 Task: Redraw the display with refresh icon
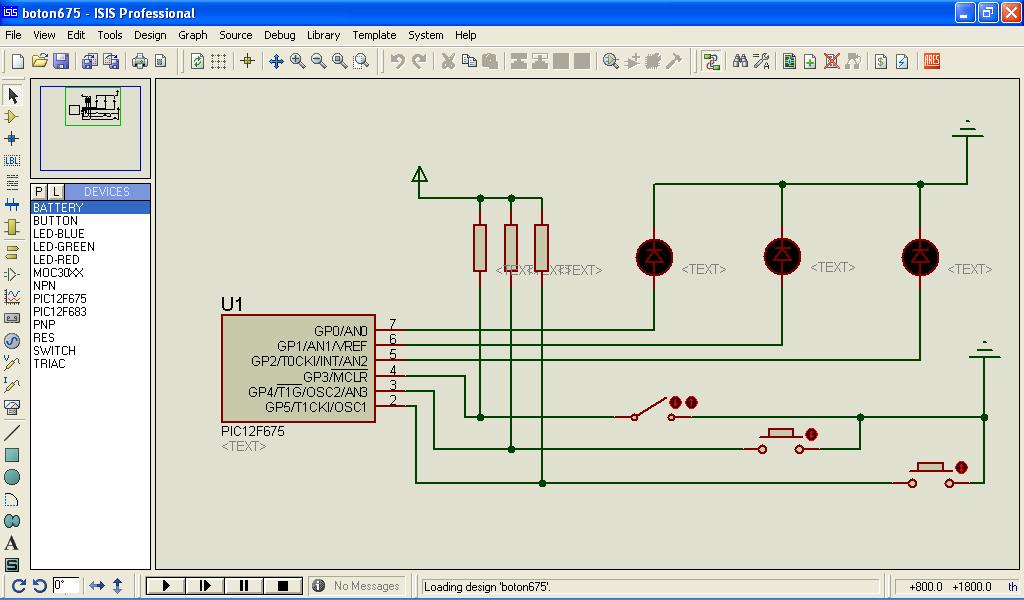coord(197,61)
